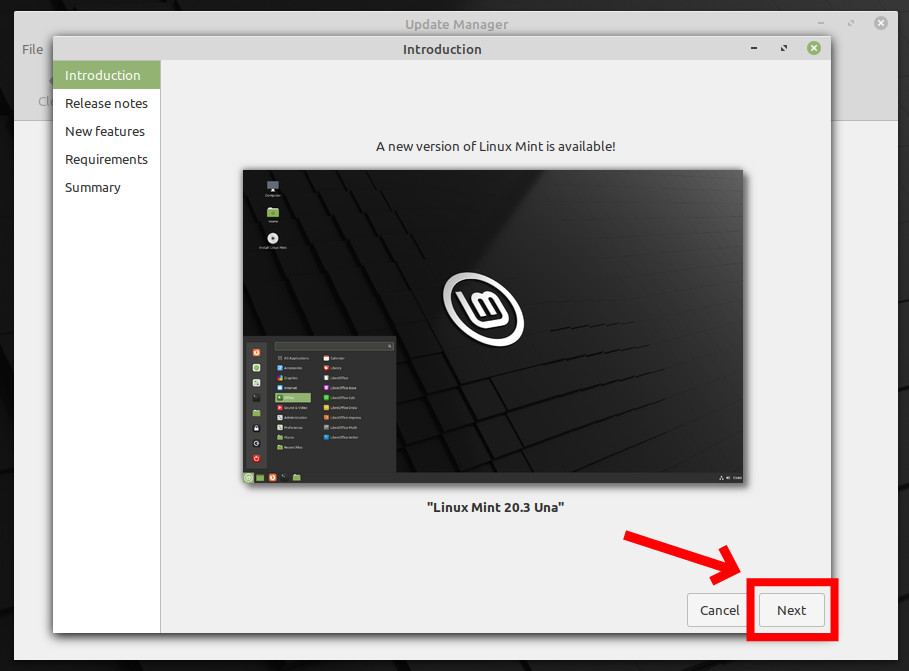Select the Introduction step in sidebar
This screenshot has width=909, height=671.
(x=107, y=75)
